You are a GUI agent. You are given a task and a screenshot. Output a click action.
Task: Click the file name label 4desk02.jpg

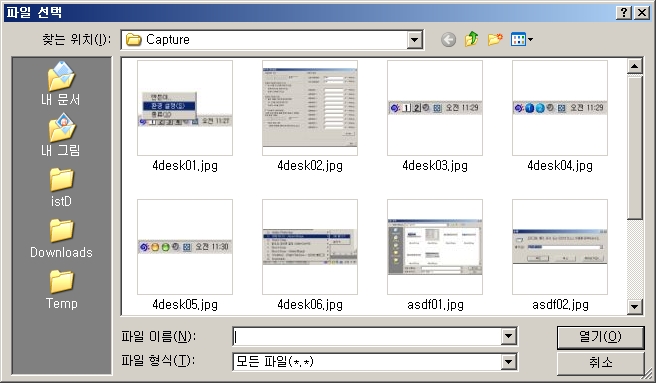point(310,166)
